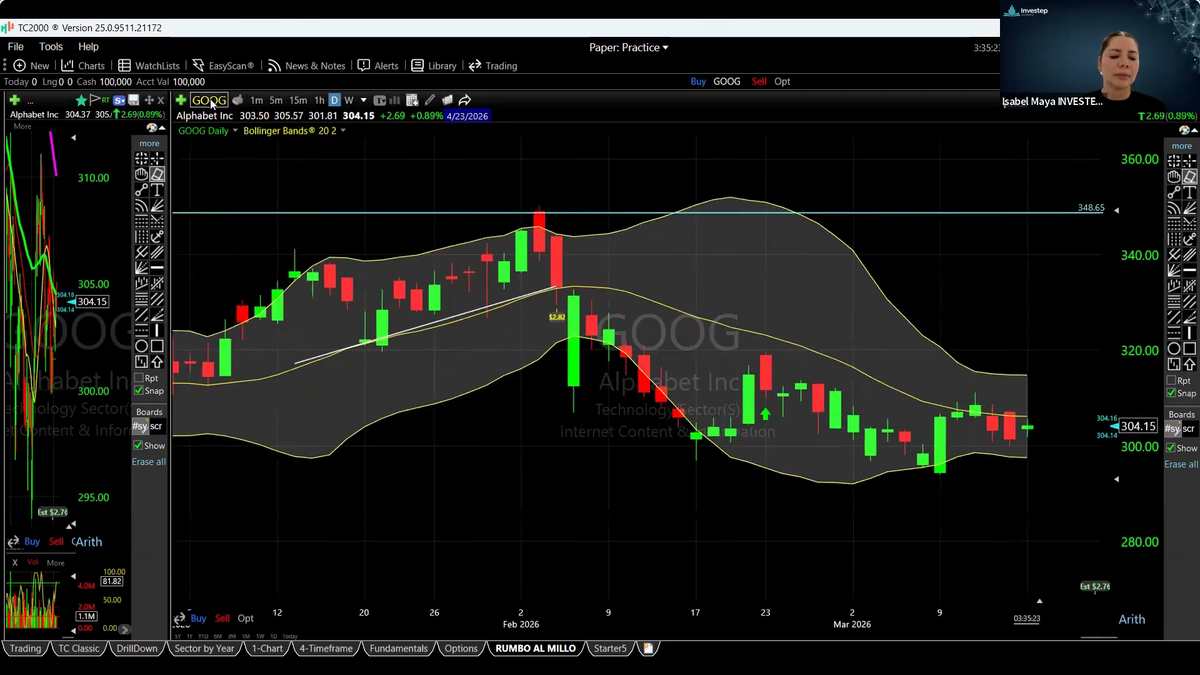Click Erase all in left palette
This screenshot has height=675, width=1200.
click(149, 462)
